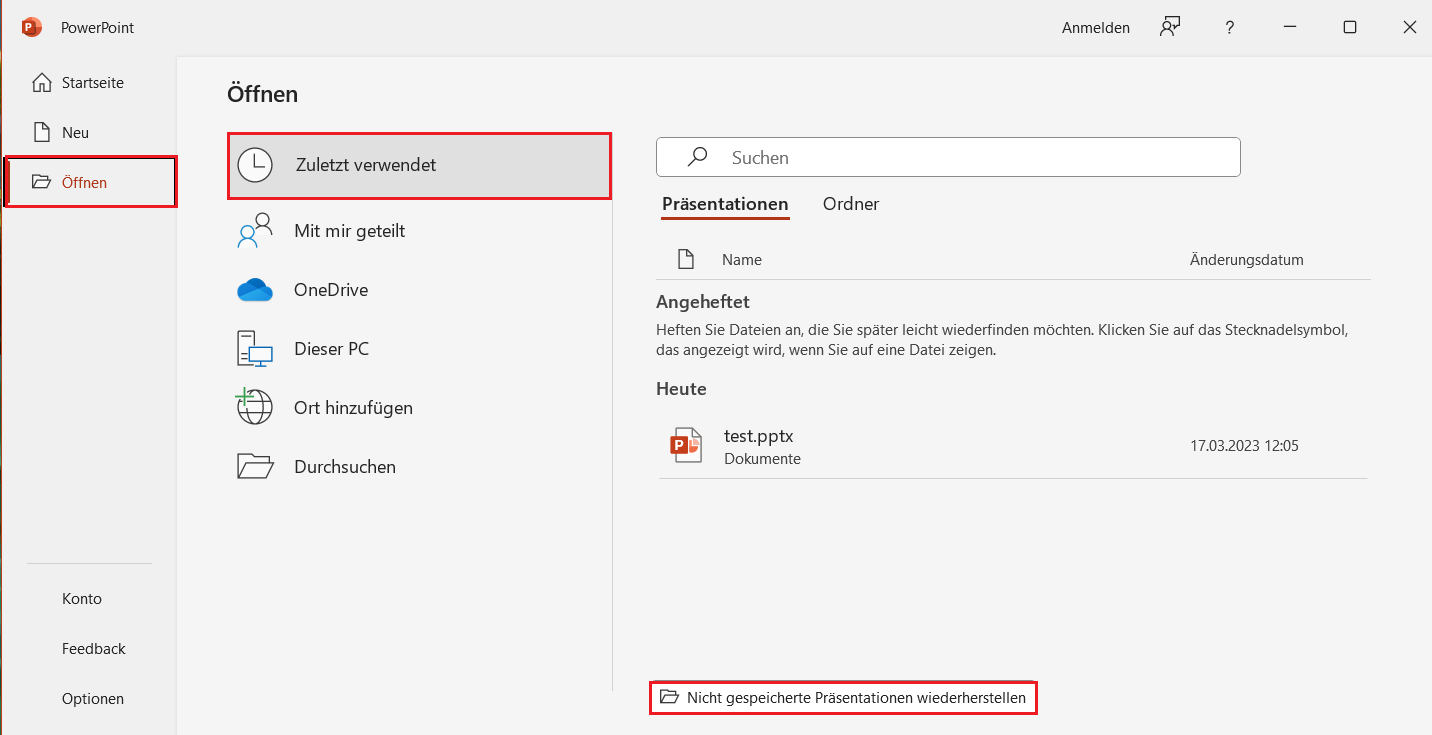Maximize the PowerPoint window
This screenshot has height=735, width=1432.
[x=1350, y=27]
